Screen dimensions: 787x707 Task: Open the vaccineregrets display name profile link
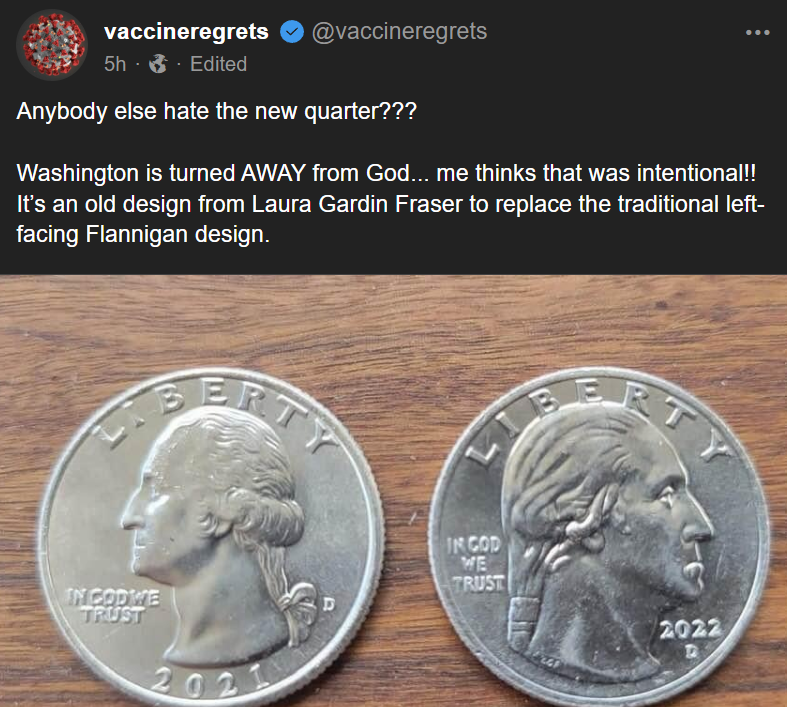pyautogui.click(x=186, y=32)
